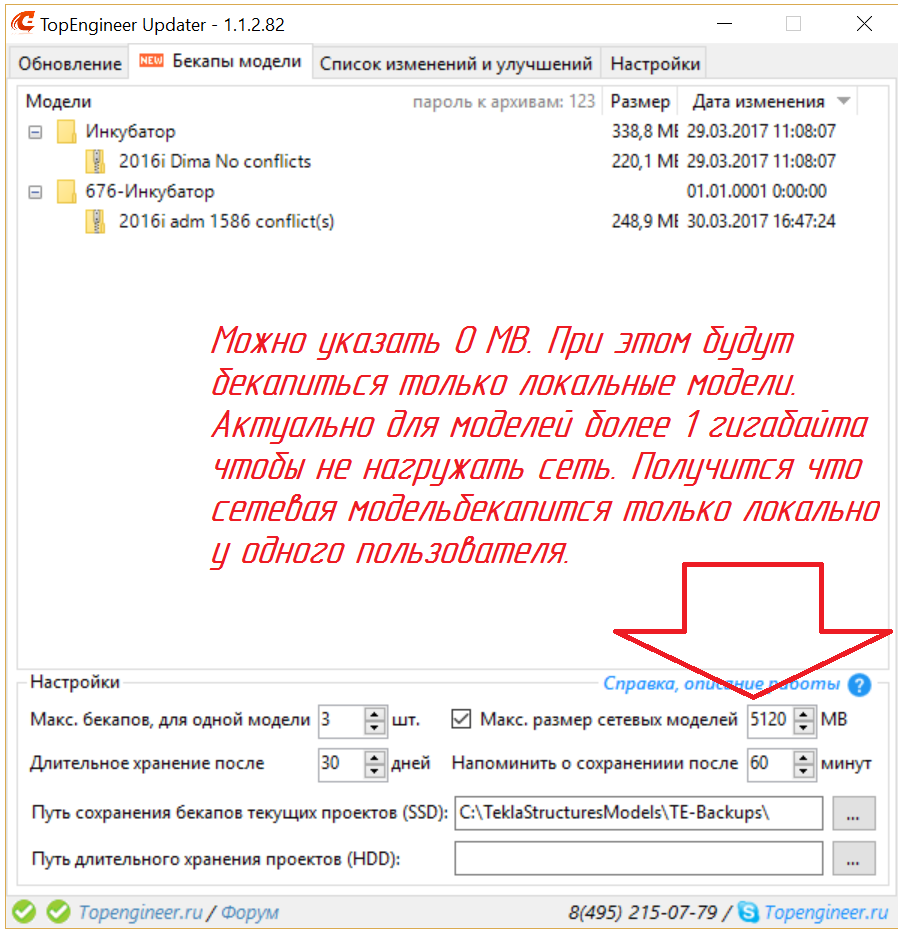This screenshot has width=898, height=942.
Task: Decrease long-term storage days value
Action: (375, 771)
